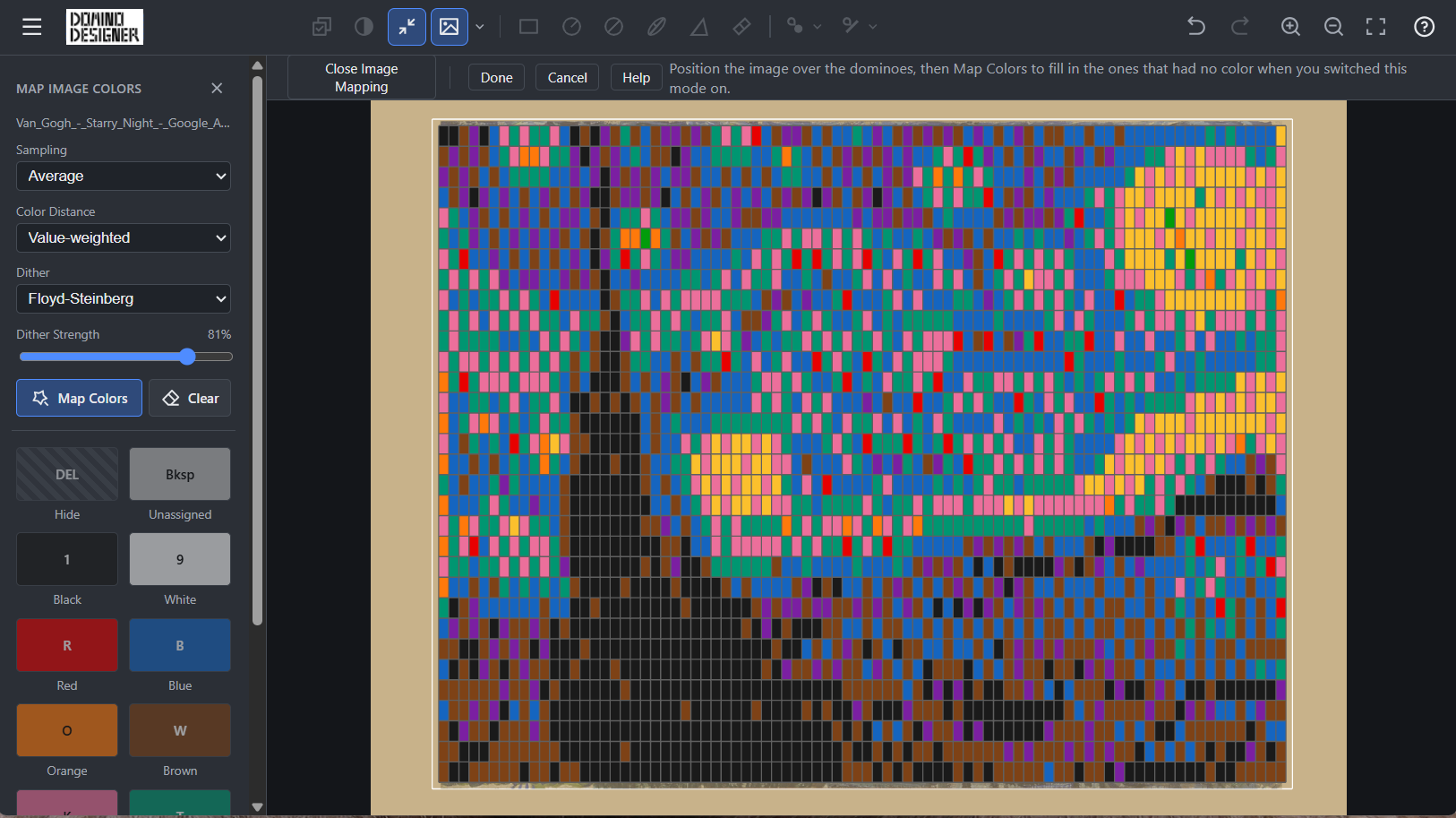This screenshot has height=818, width=1456.
Task: Open the Color Distance dropdown
Action: [124, 237]
